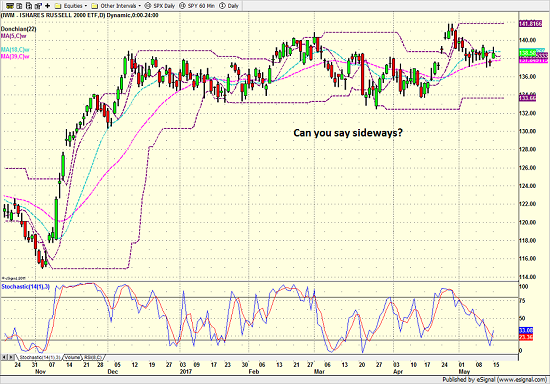
Task: Click the Published by eSignal footer link
Action: point(494,379)
